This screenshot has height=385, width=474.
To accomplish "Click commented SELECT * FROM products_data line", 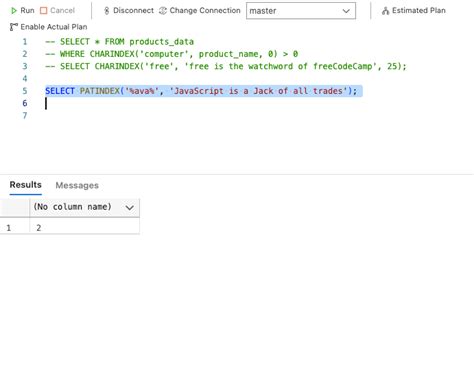I will click(x=119, y=42).
